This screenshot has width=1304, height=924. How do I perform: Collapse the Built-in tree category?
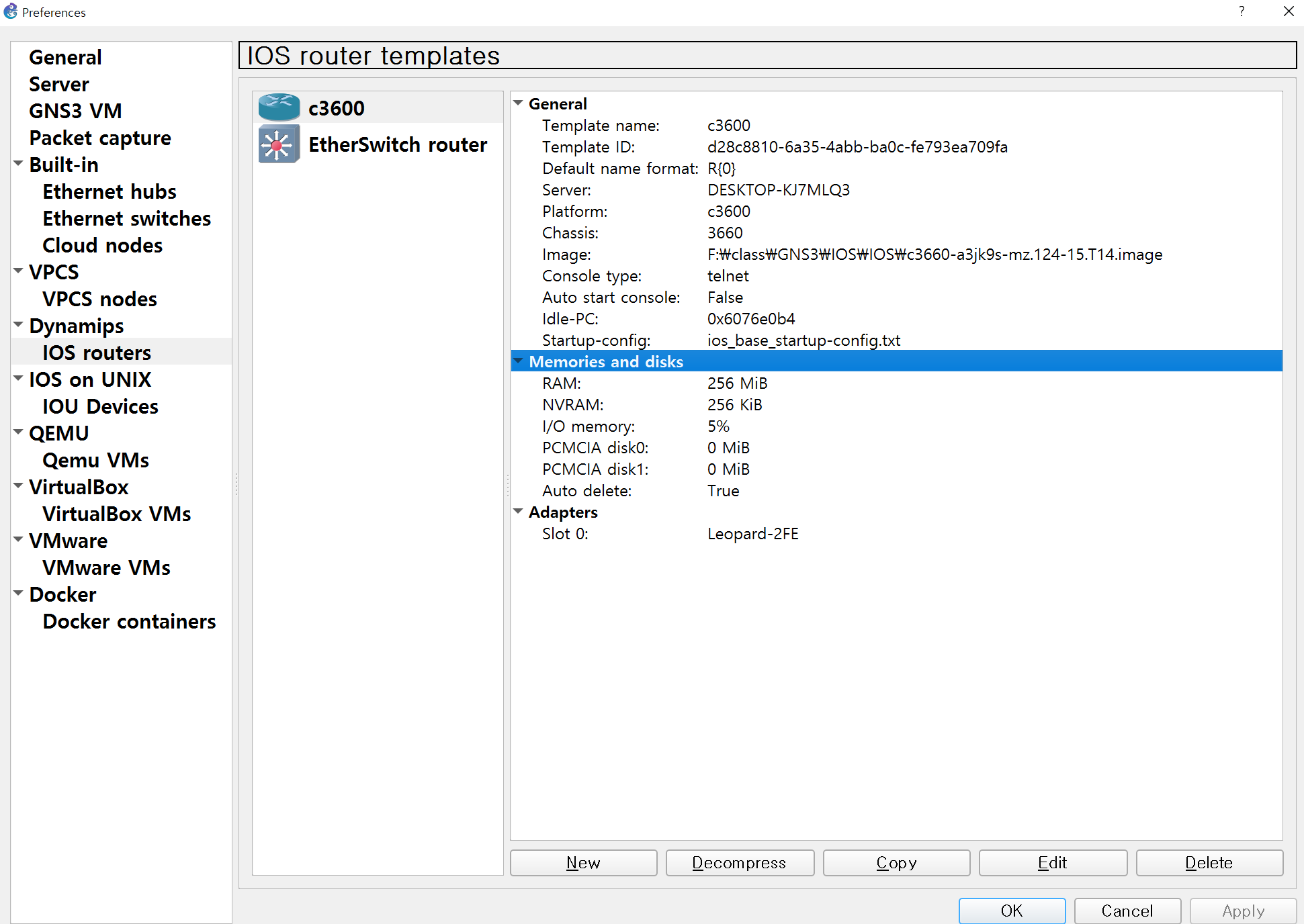pos(18,164)
